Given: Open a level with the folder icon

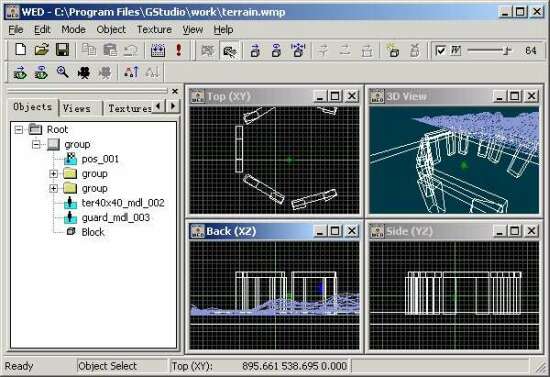Looking at the screenshot, I should pos(41,50).
